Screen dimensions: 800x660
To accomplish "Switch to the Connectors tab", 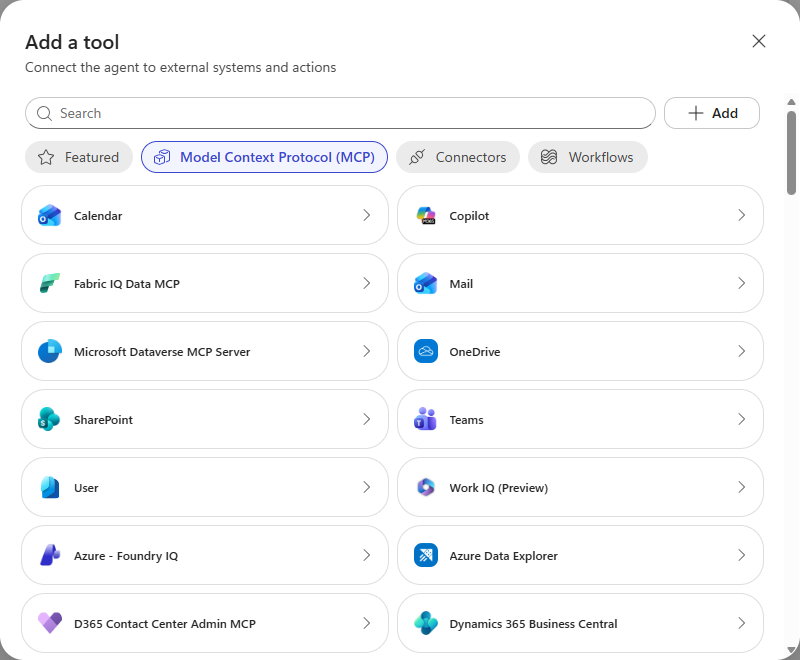I will (458, 157).
